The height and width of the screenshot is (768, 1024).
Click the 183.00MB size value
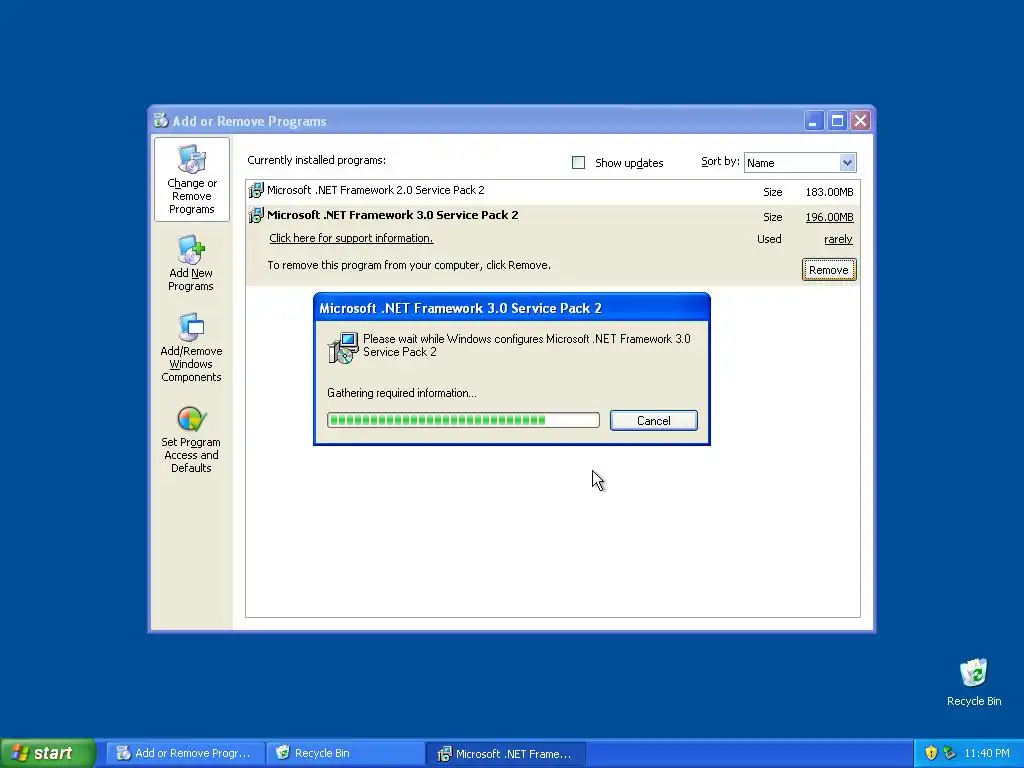(x=829, y=192)
